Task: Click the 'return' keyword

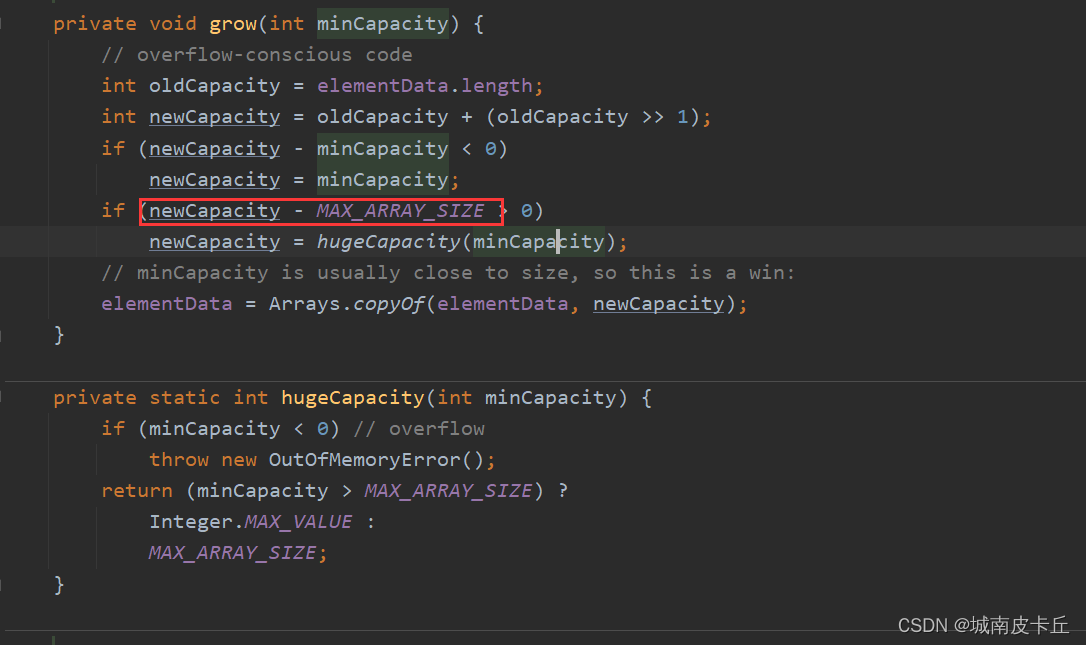Action: tap(137, 491)
